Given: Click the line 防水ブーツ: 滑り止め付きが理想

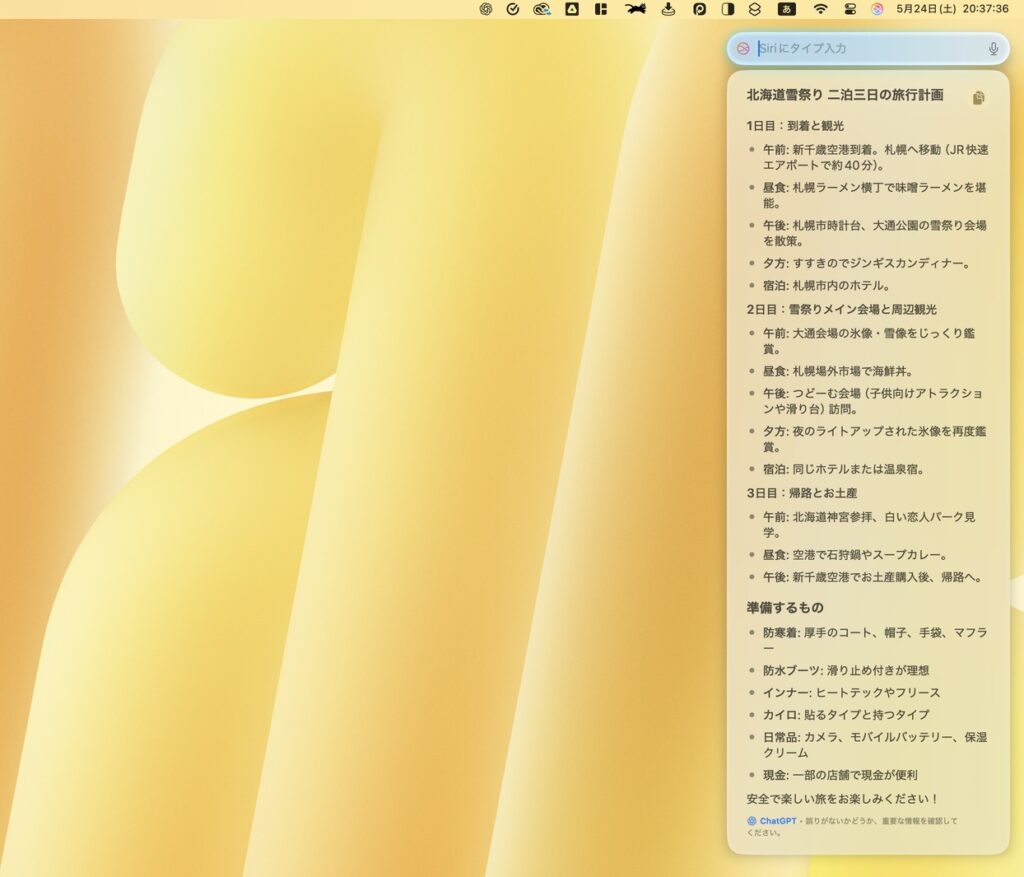Looking at the screenshot, I should pyautogui.click(x=846, y=671).
